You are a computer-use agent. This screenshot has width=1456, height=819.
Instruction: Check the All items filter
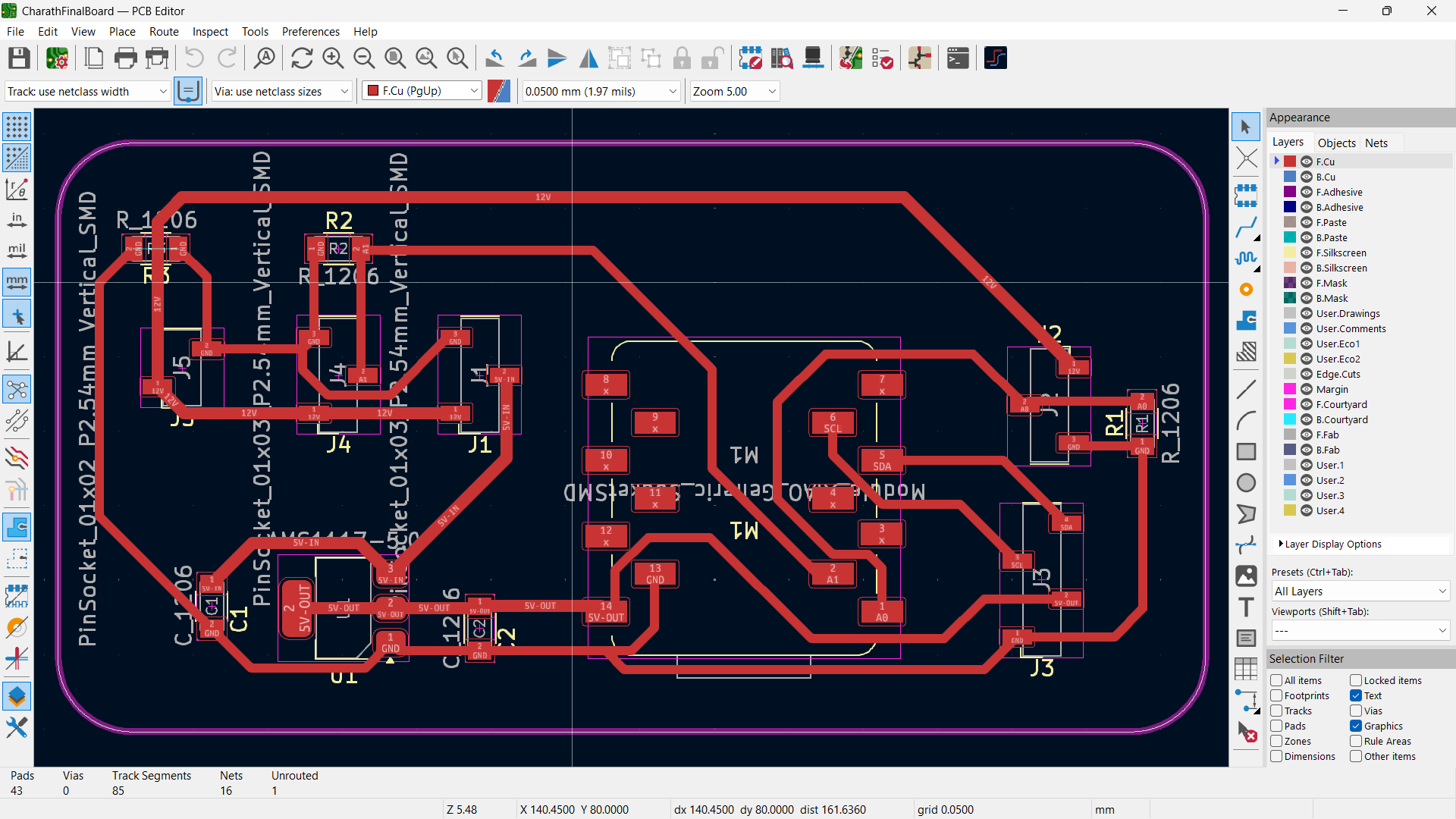(x=1276, y=680)
